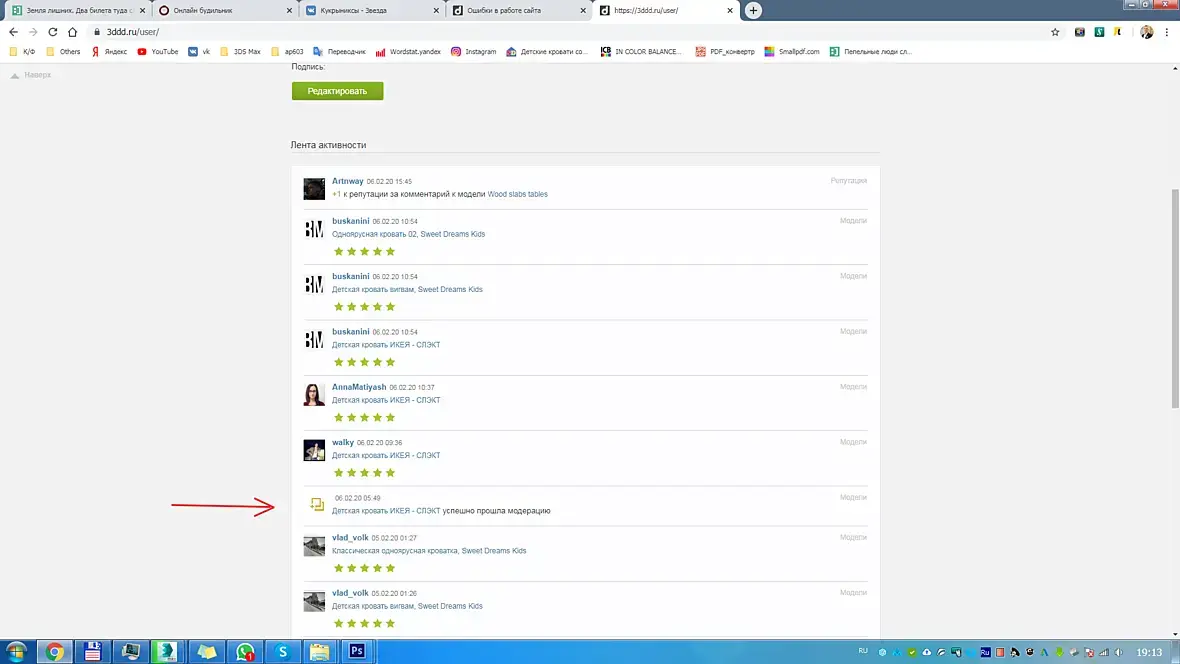The image size is (1180, 664).
Task: Click moderation notification icon
Action: [x=317, y=504]
